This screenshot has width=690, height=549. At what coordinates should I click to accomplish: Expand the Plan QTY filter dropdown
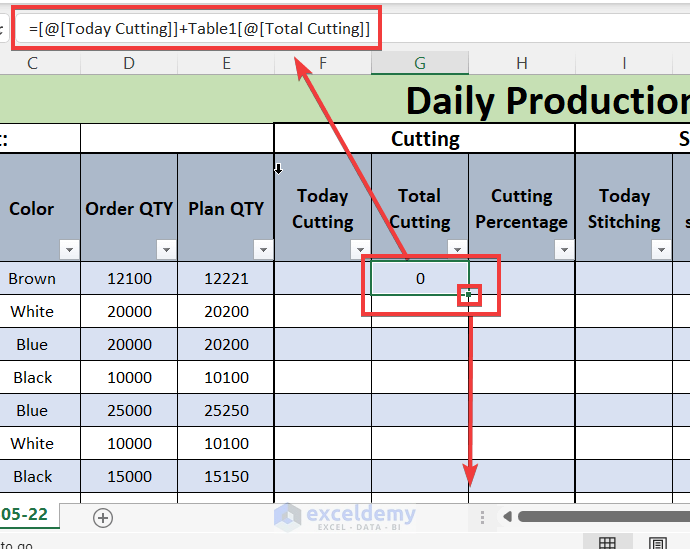[263, 249]
